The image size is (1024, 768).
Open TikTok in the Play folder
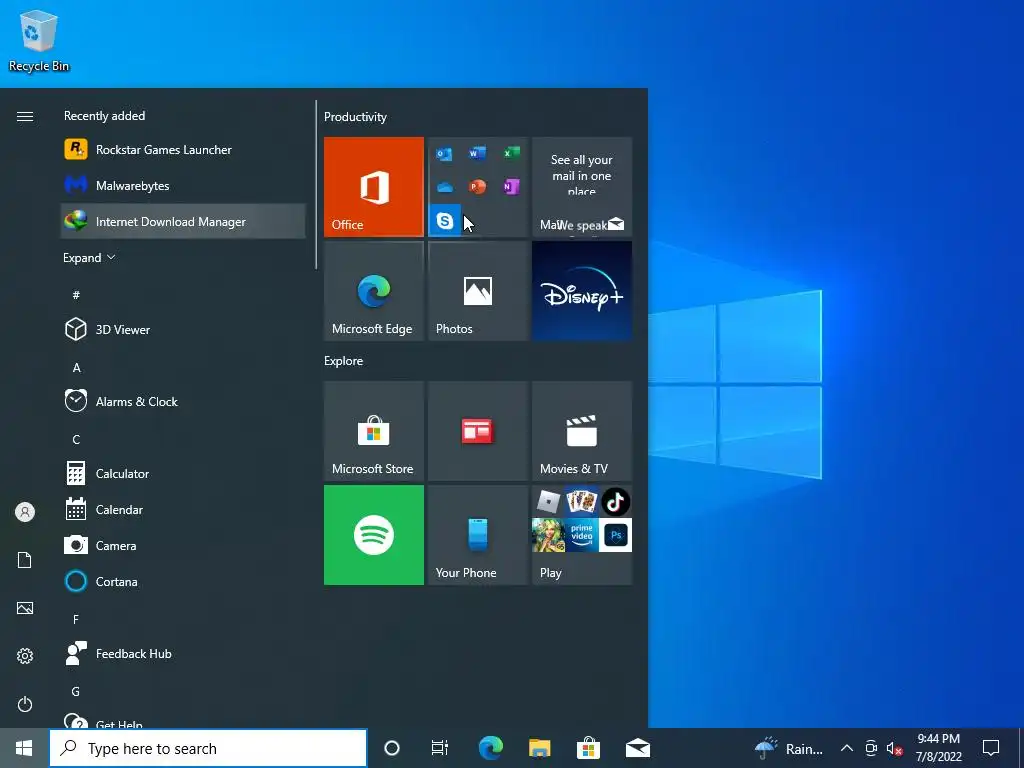(615, 502)
